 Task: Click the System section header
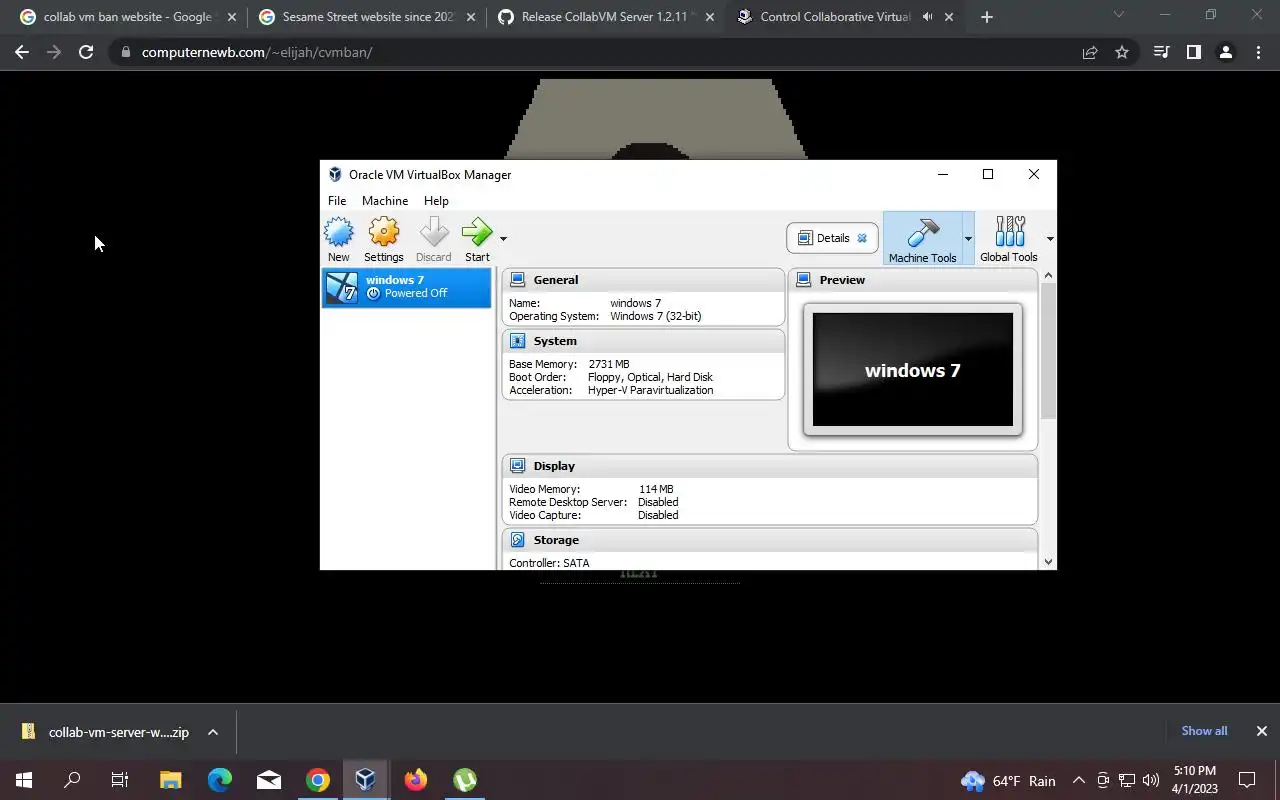point(643,341)
